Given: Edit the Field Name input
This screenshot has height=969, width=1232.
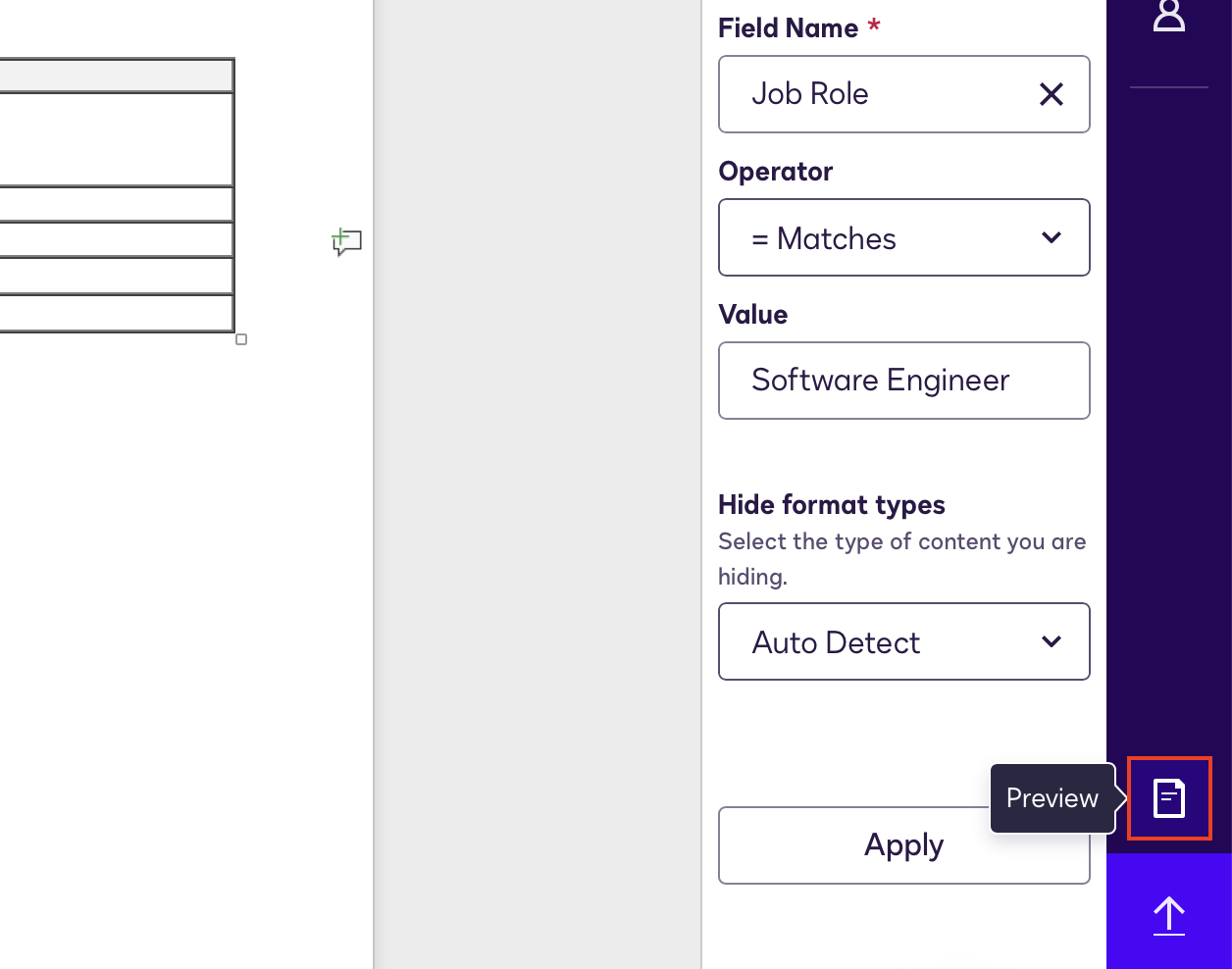Looking at the screenshot, I should coord(904,94).
